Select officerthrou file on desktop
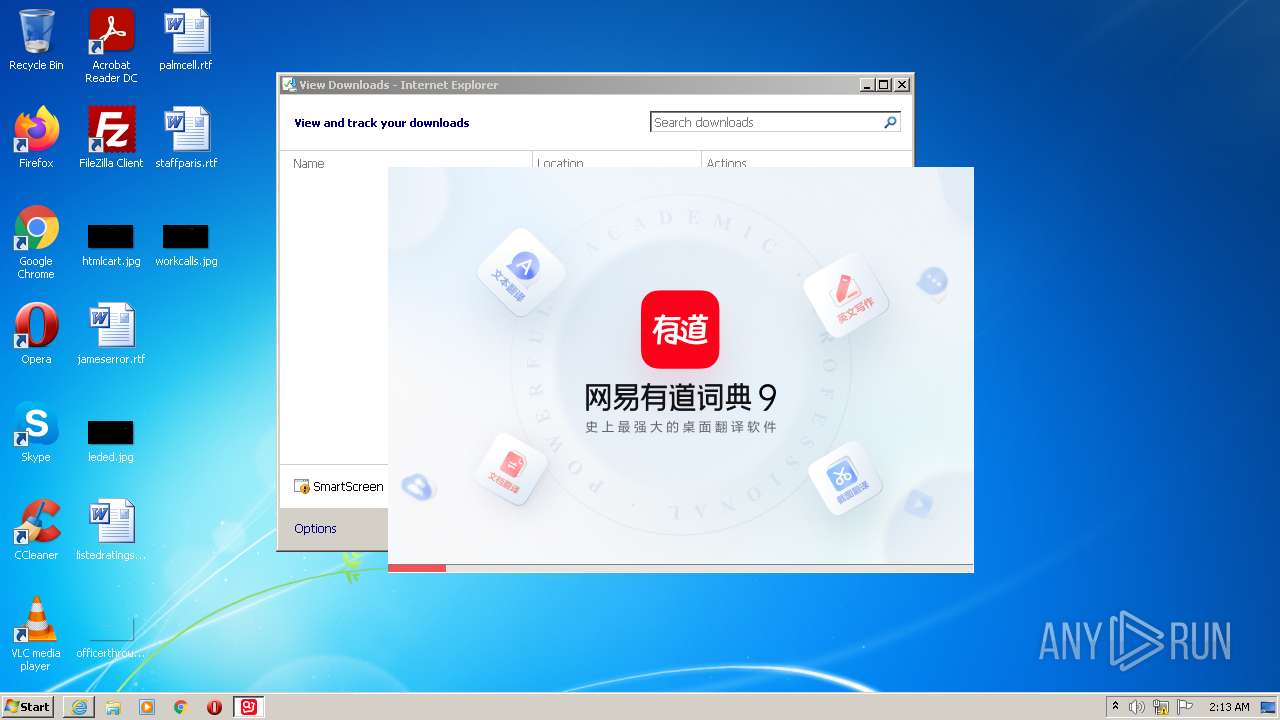 111,638
